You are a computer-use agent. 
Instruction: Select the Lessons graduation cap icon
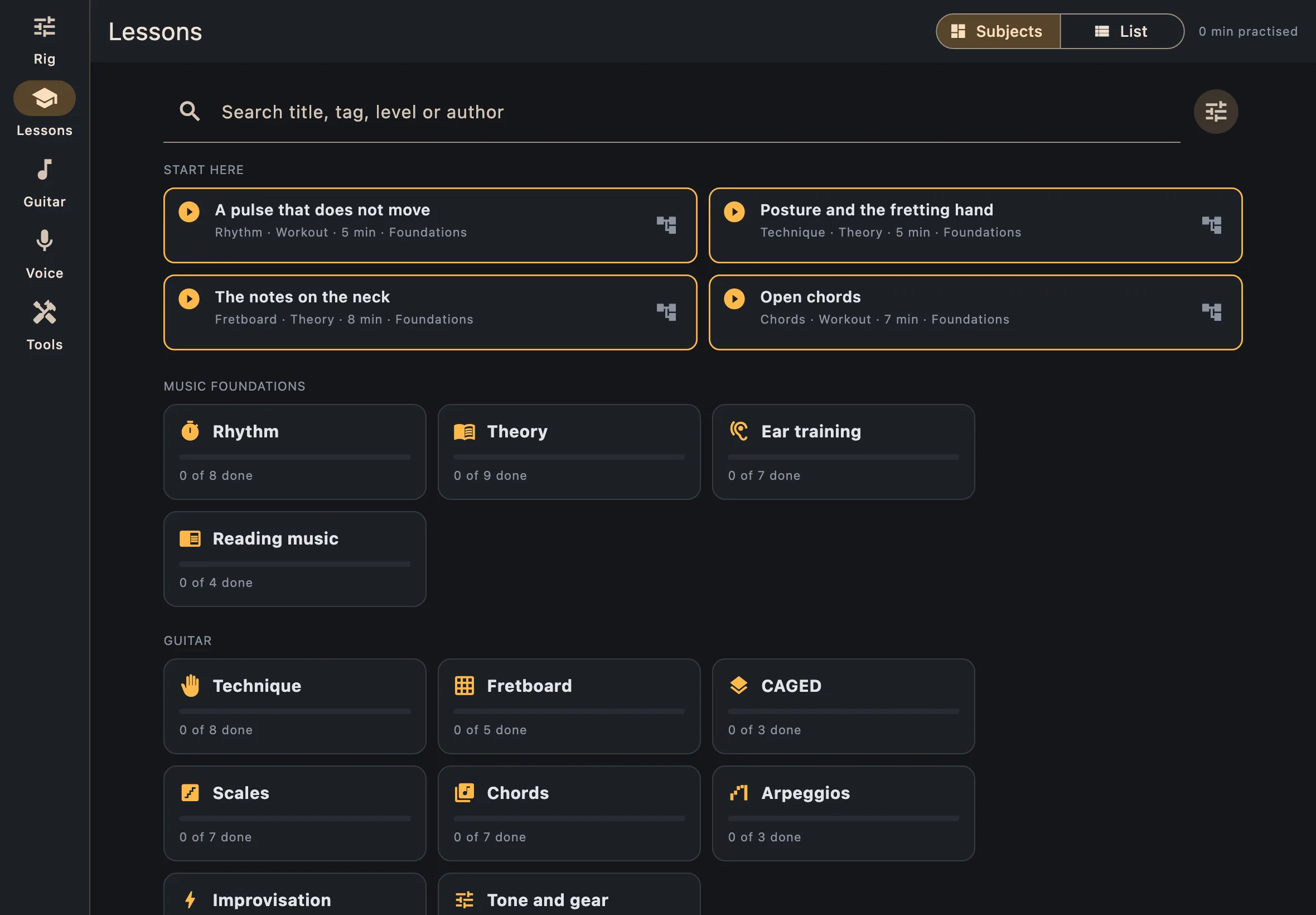tap(44, 98)
